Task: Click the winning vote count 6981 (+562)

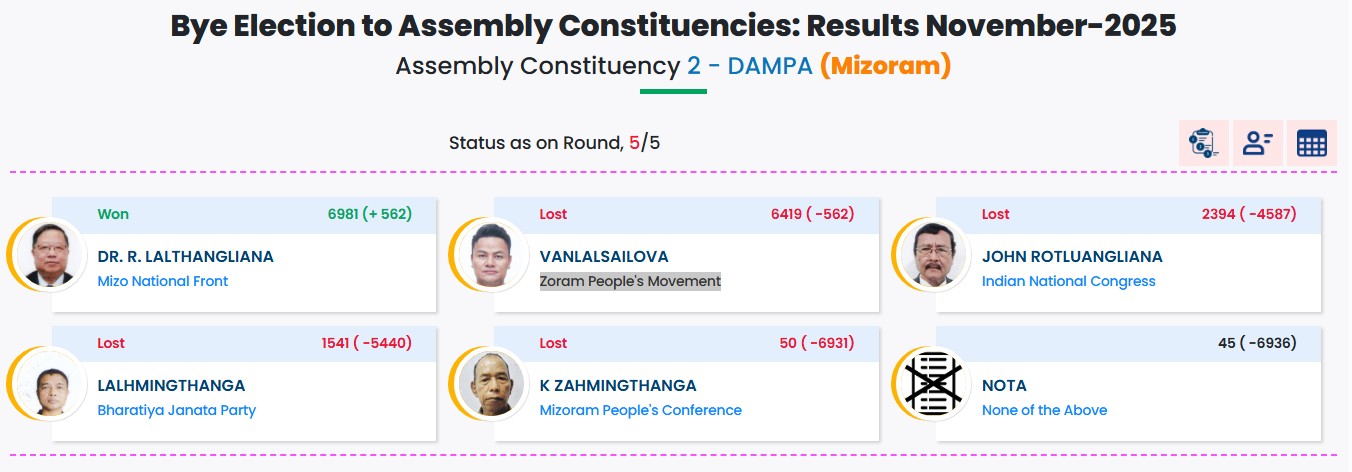Action: [x=370, y=214]
